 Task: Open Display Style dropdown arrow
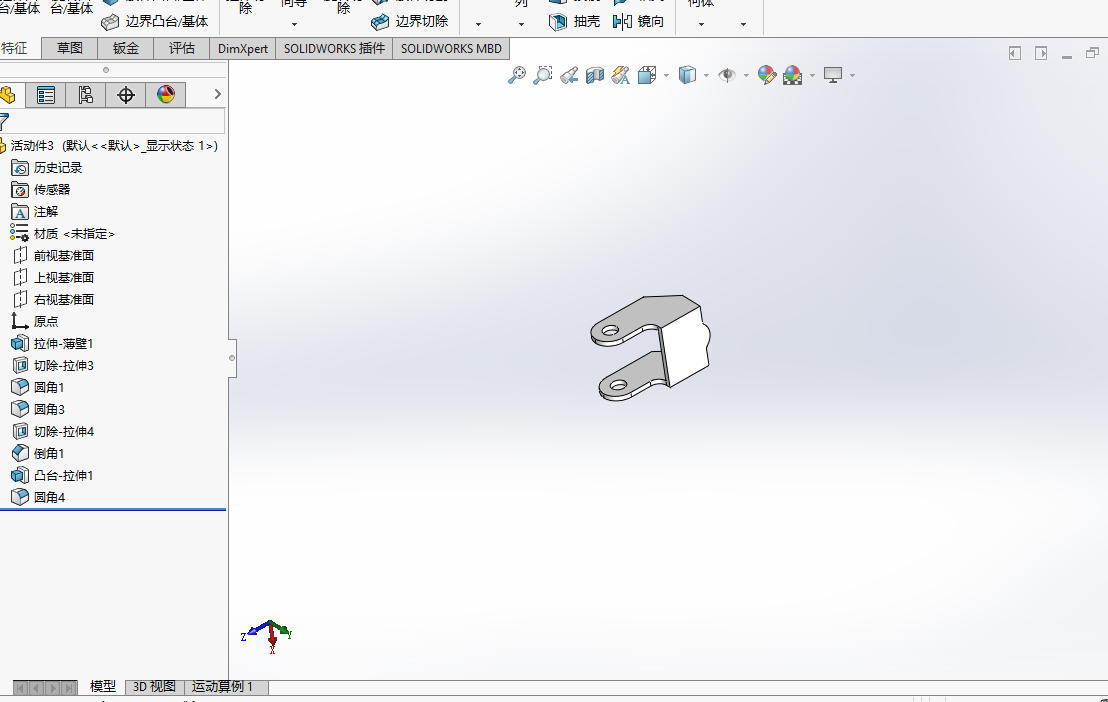click(x=706, y=75)
